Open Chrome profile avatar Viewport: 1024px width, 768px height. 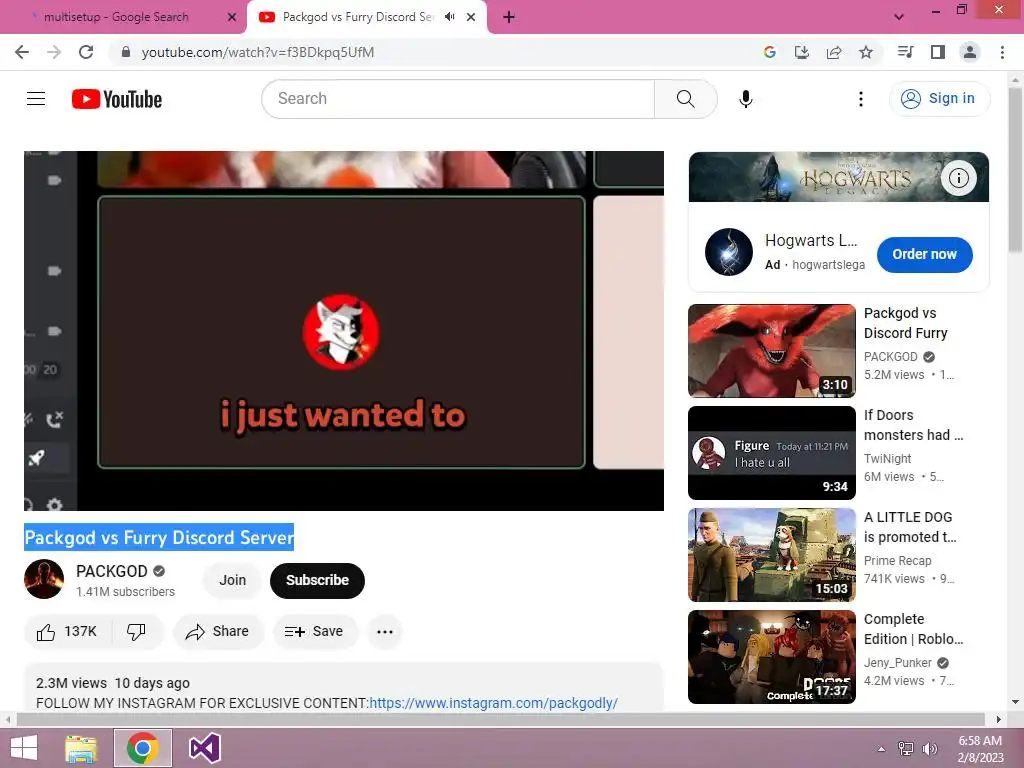pyautogui.click(x=970, y=52)
